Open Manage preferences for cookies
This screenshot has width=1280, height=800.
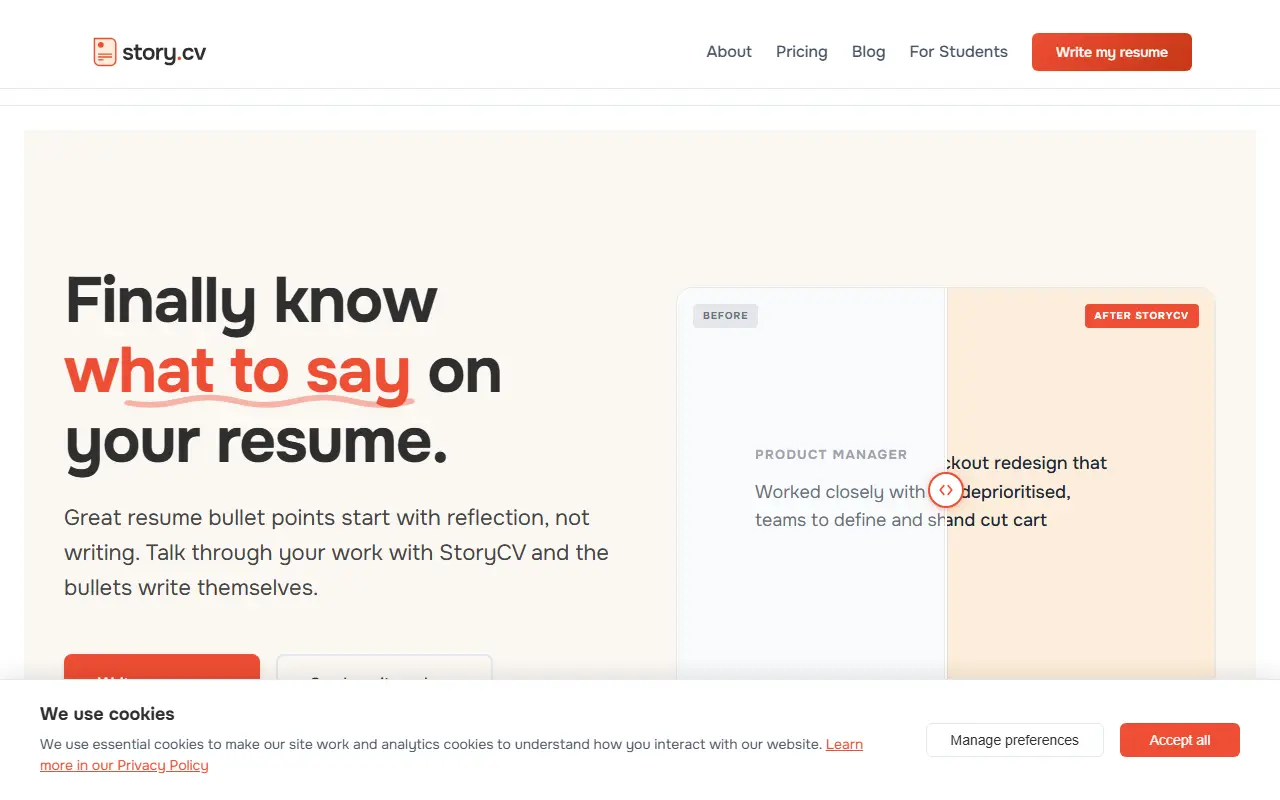pos(1015,740)
